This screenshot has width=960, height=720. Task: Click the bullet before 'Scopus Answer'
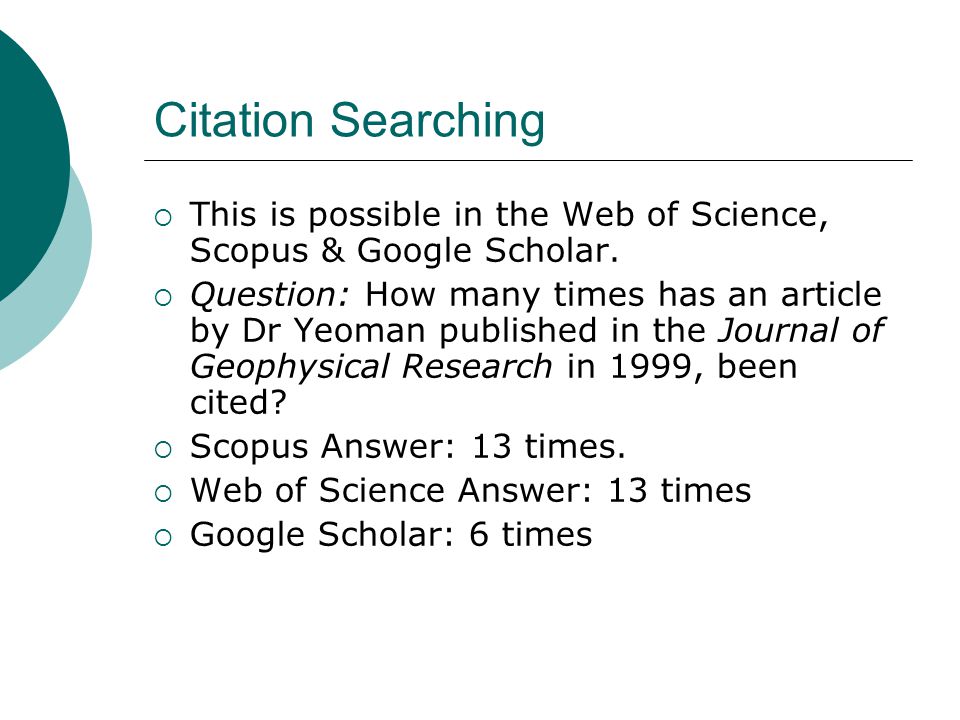pyautogui.click(x=163, y=450)
